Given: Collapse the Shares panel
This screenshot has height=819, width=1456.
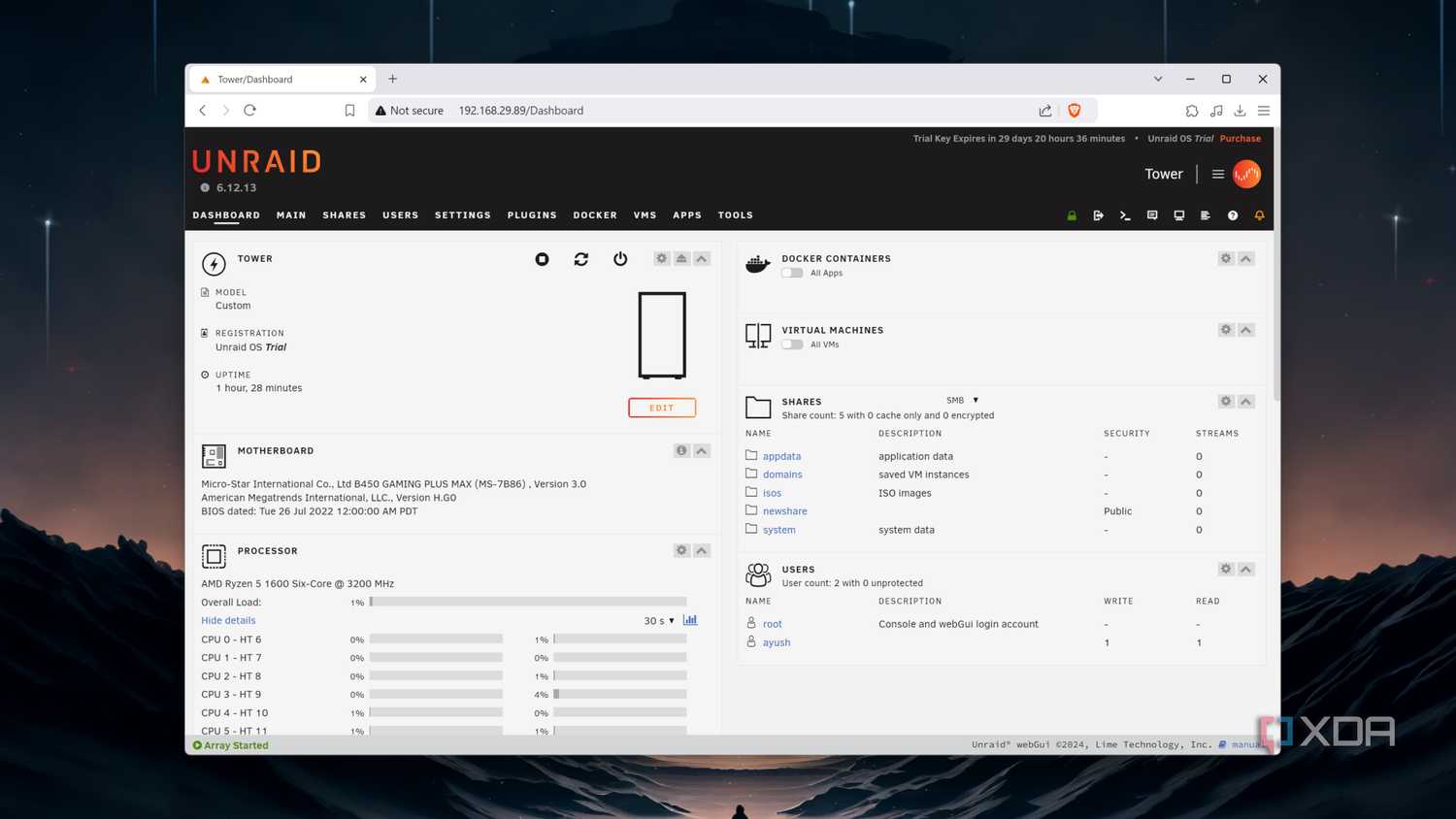Looking at the screenshot, I should pyautogui.click(x=1246, y=401).
